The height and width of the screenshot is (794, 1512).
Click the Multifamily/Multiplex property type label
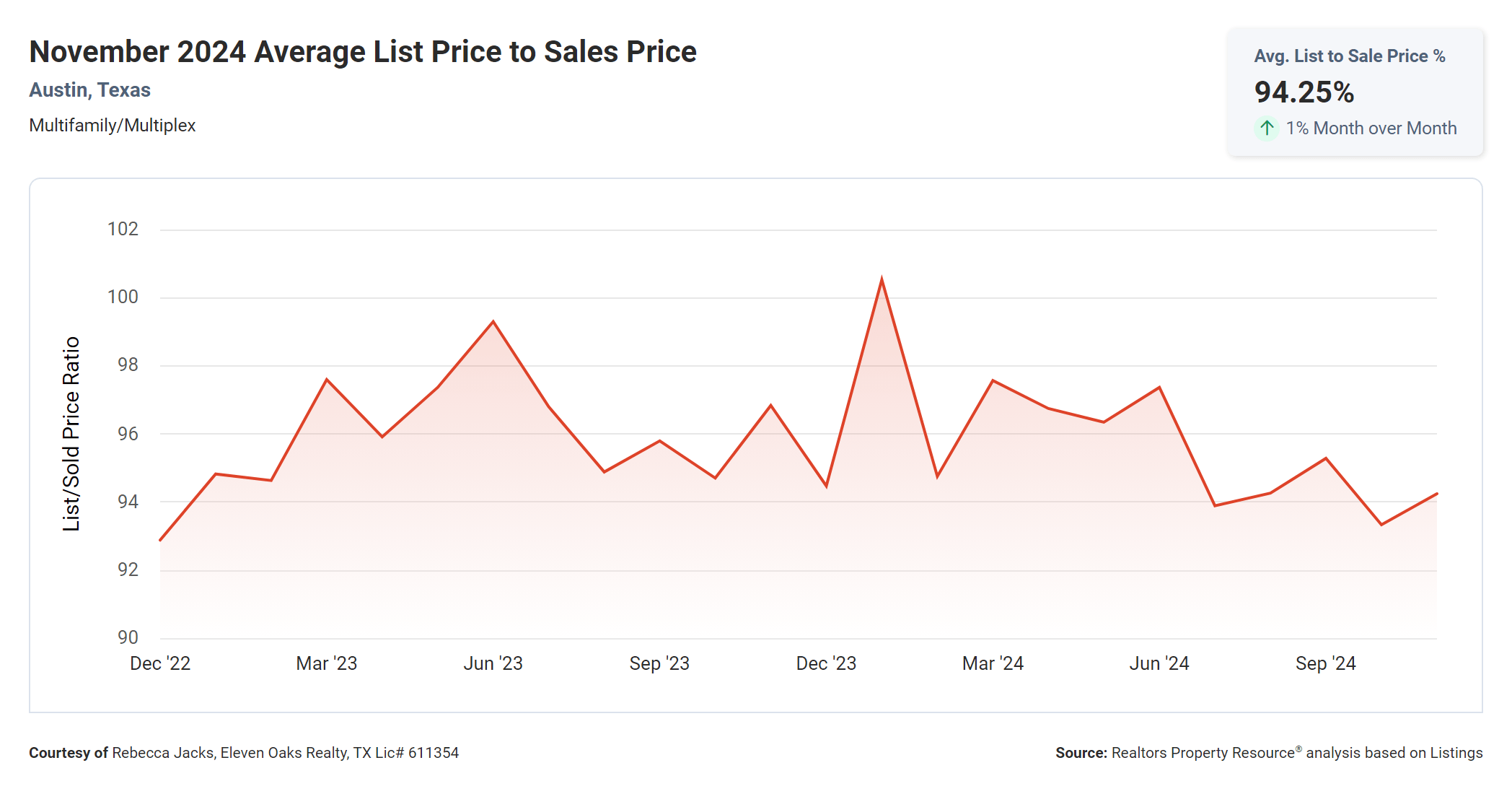click(112, 126)
